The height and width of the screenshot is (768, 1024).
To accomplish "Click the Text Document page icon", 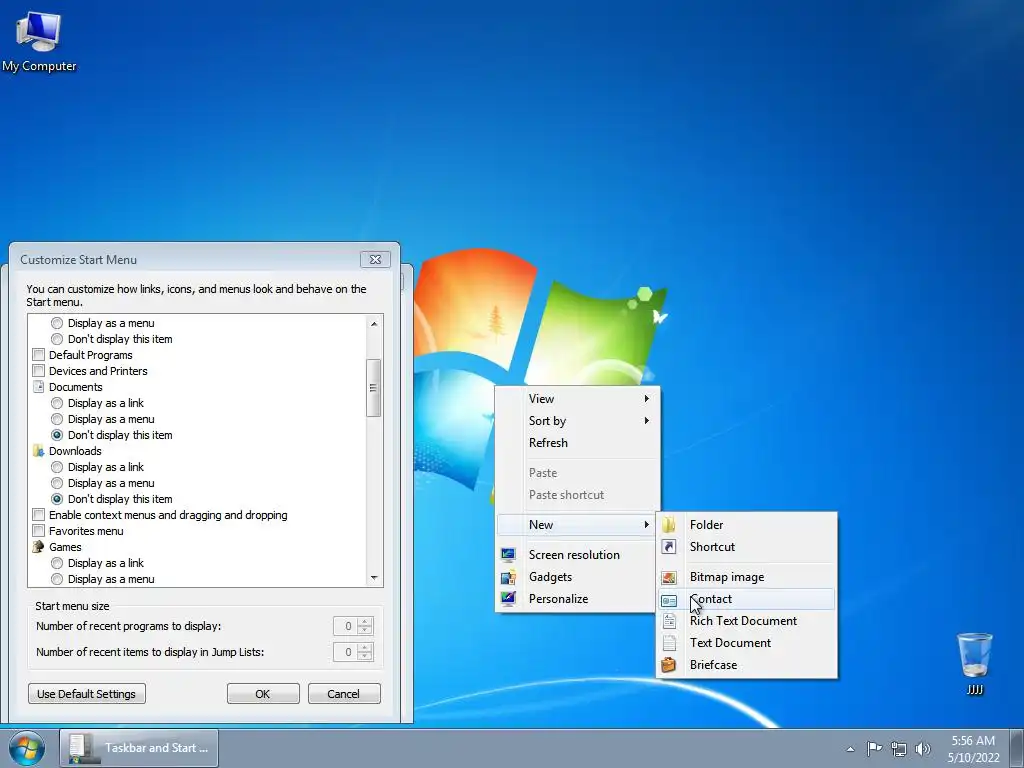I will click(x=669, y=643).
